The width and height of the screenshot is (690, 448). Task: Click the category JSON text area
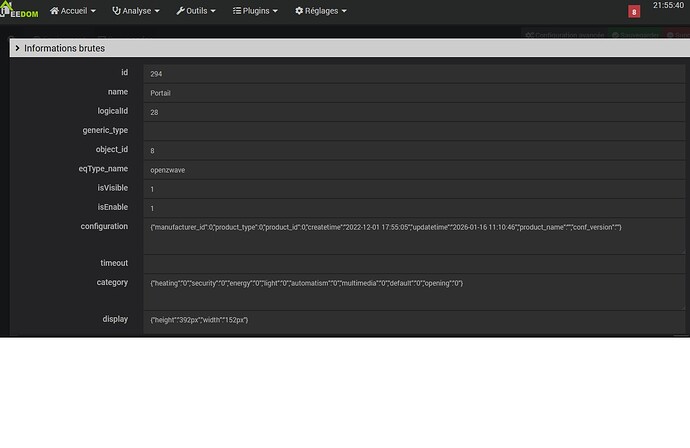pos(414,292)
